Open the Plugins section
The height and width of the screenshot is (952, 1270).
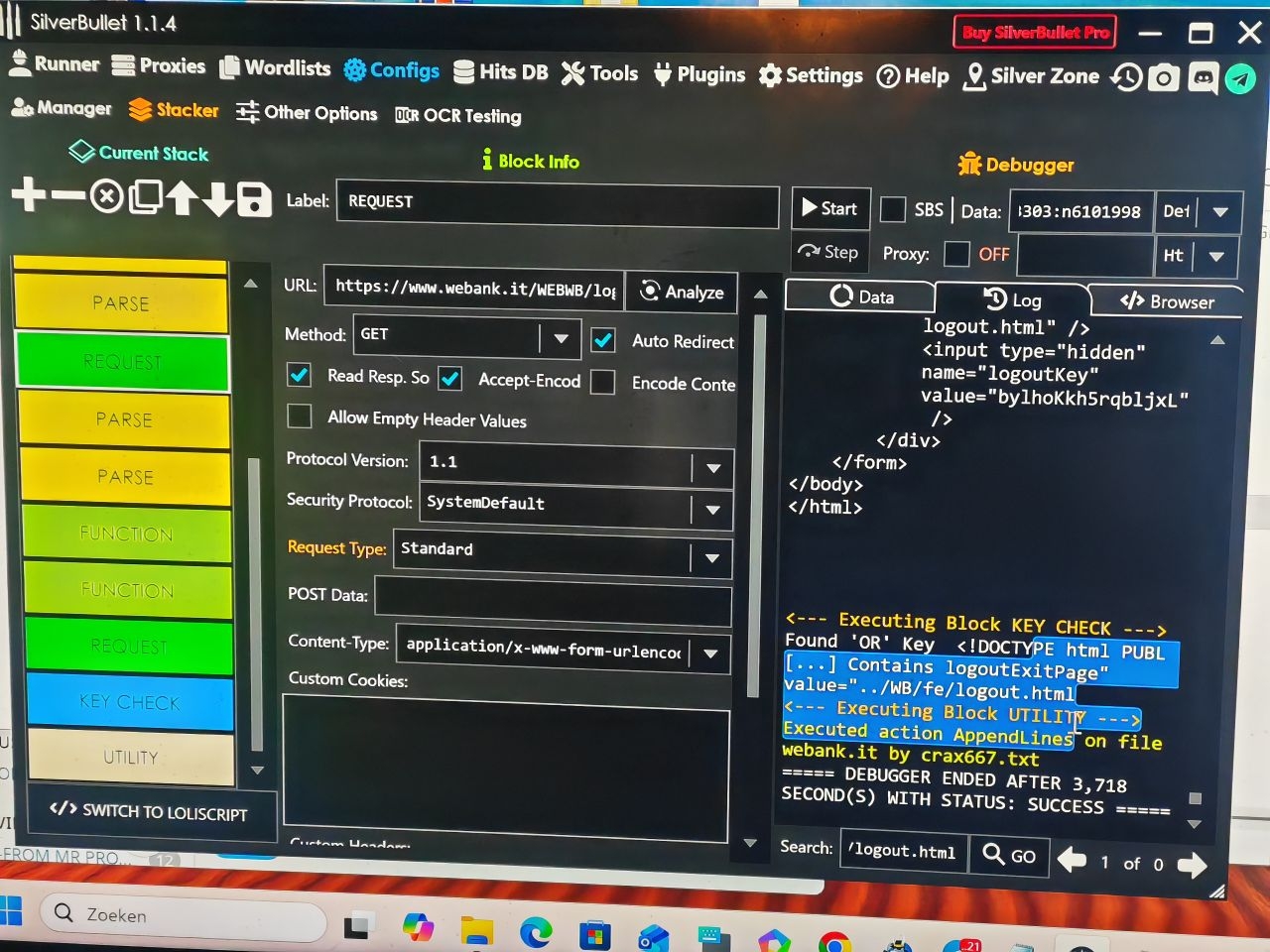[699, 74]
